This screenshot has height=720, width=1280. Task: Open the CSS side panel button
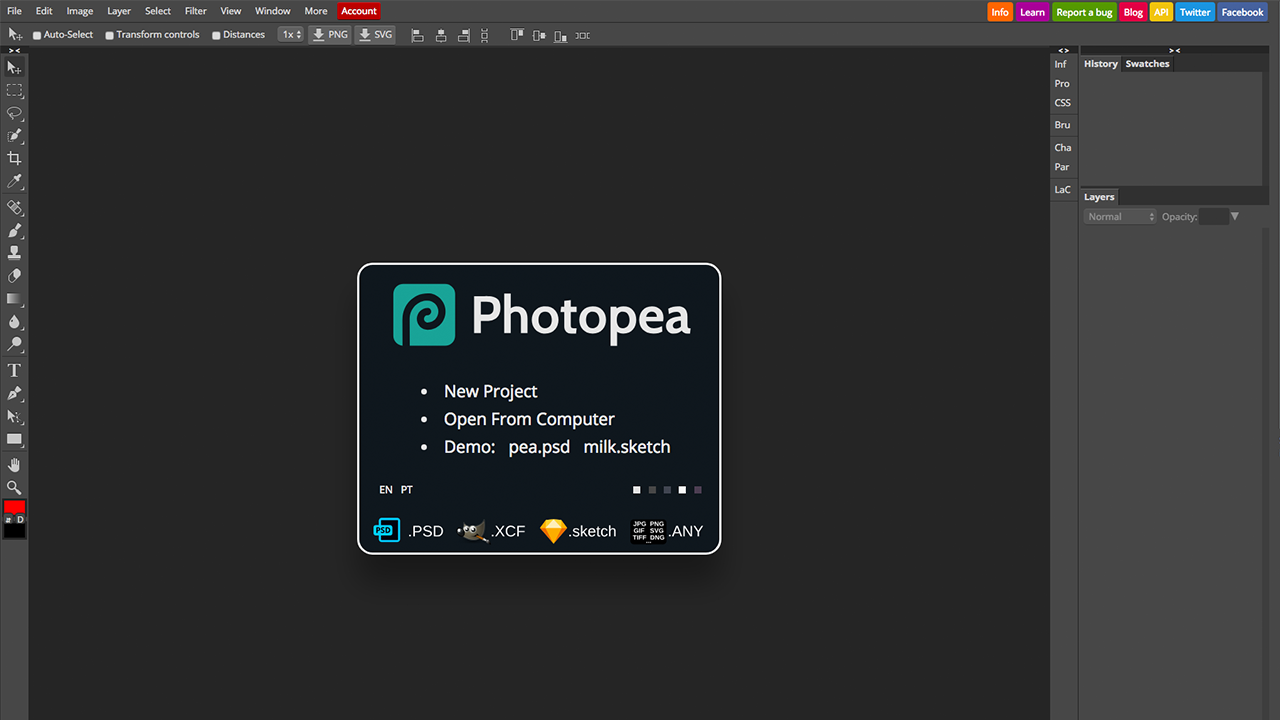[1062, 103]
